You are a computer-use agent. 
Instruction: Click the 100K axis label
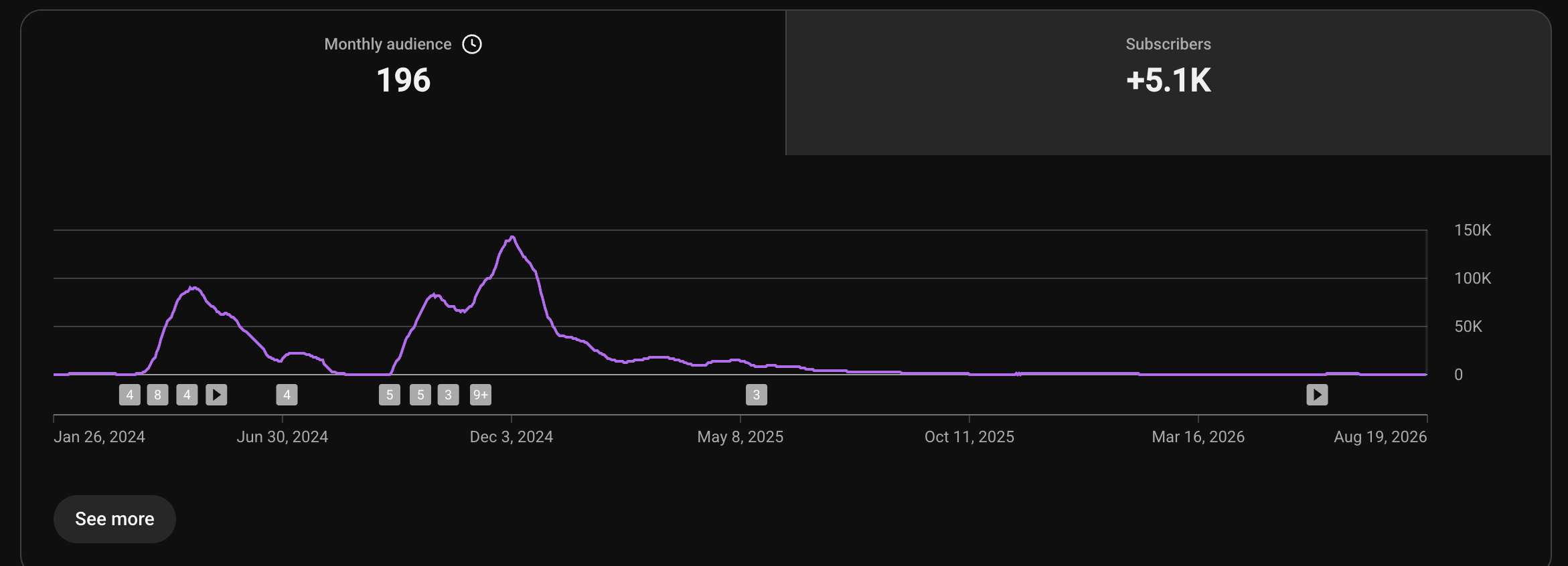point(1472,278)
